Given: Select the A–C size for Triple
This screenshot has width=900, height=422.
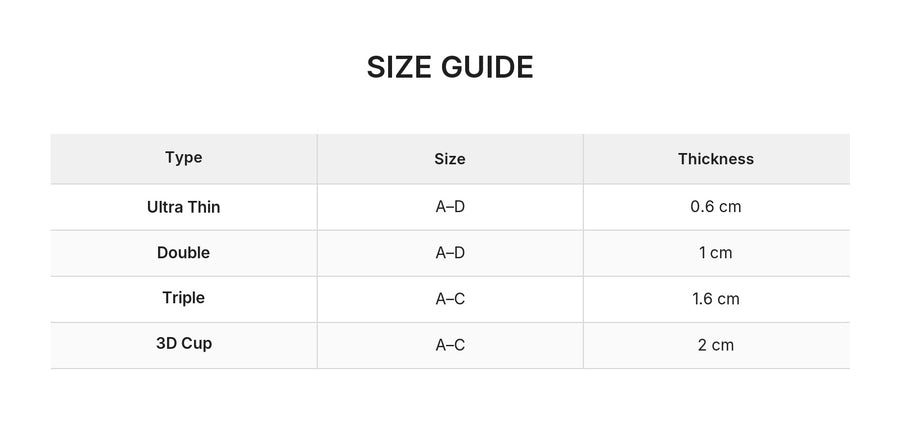Looking at the screenshot, I should tap(450, 299).
